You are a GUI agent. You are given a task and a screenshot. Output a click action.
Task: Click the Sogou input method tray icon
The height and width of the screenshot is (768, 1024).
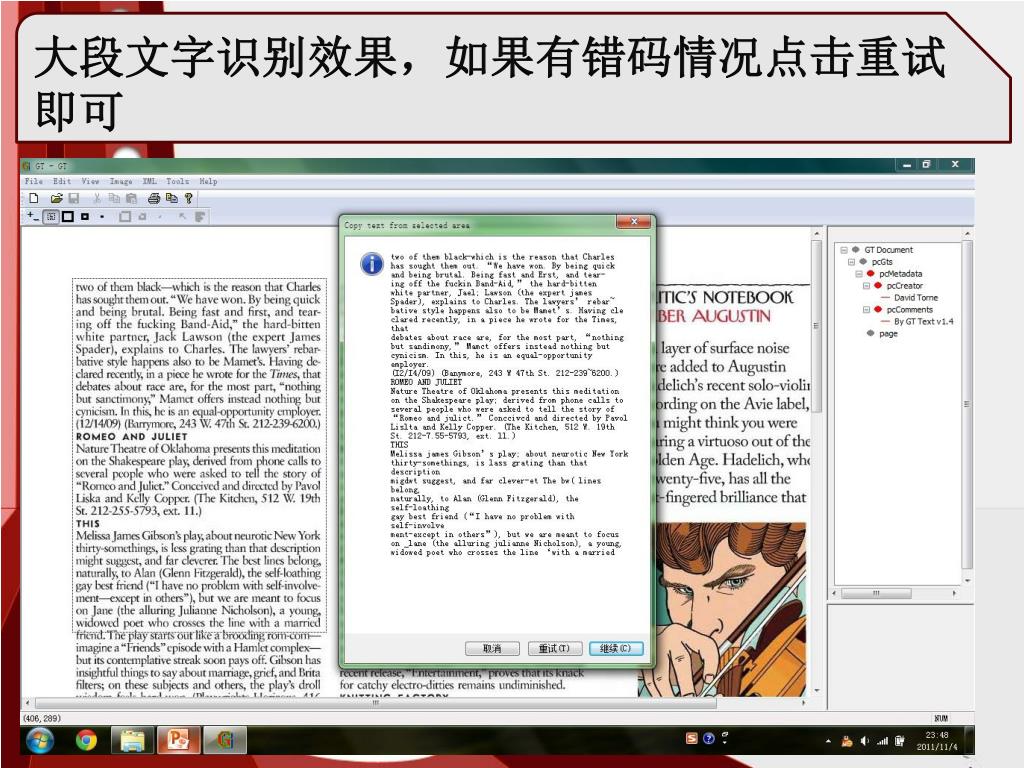pyautogui.click(x=692, y=739)
